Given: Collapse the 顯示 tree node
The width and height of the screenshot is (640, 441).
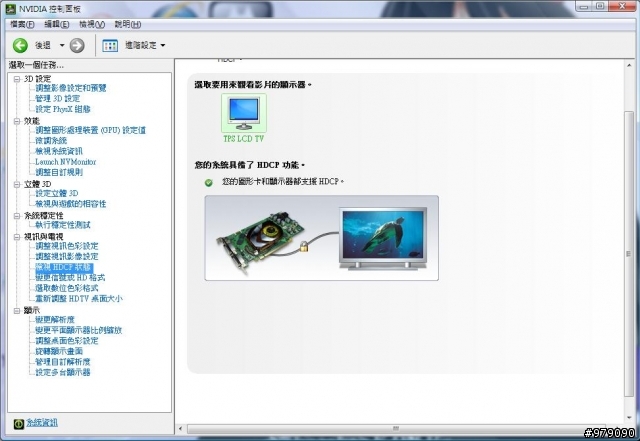Looking at the screenshot, I should pyautogui.click(x=17, y=311).
